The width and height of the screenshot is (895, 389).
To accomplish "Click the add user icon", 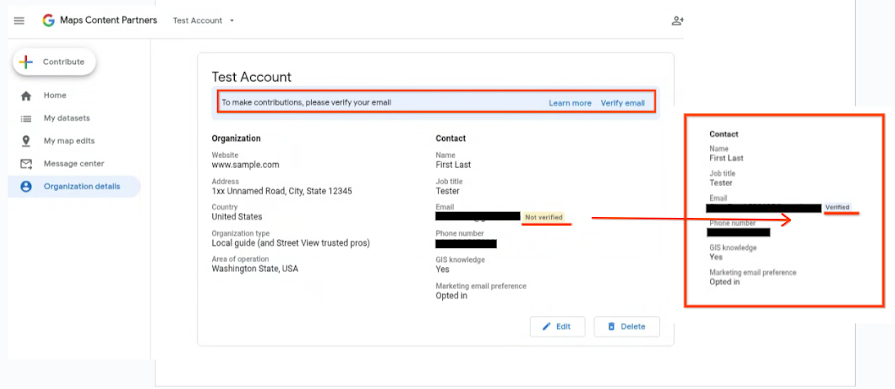I will [678, 21].
